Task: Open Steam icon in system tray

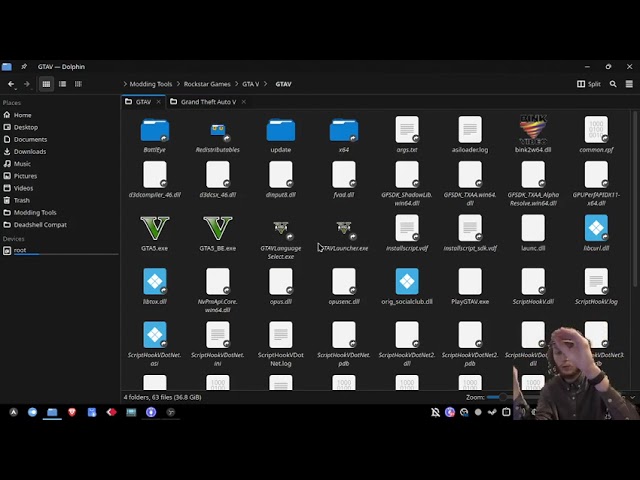Action: (492, 412)
